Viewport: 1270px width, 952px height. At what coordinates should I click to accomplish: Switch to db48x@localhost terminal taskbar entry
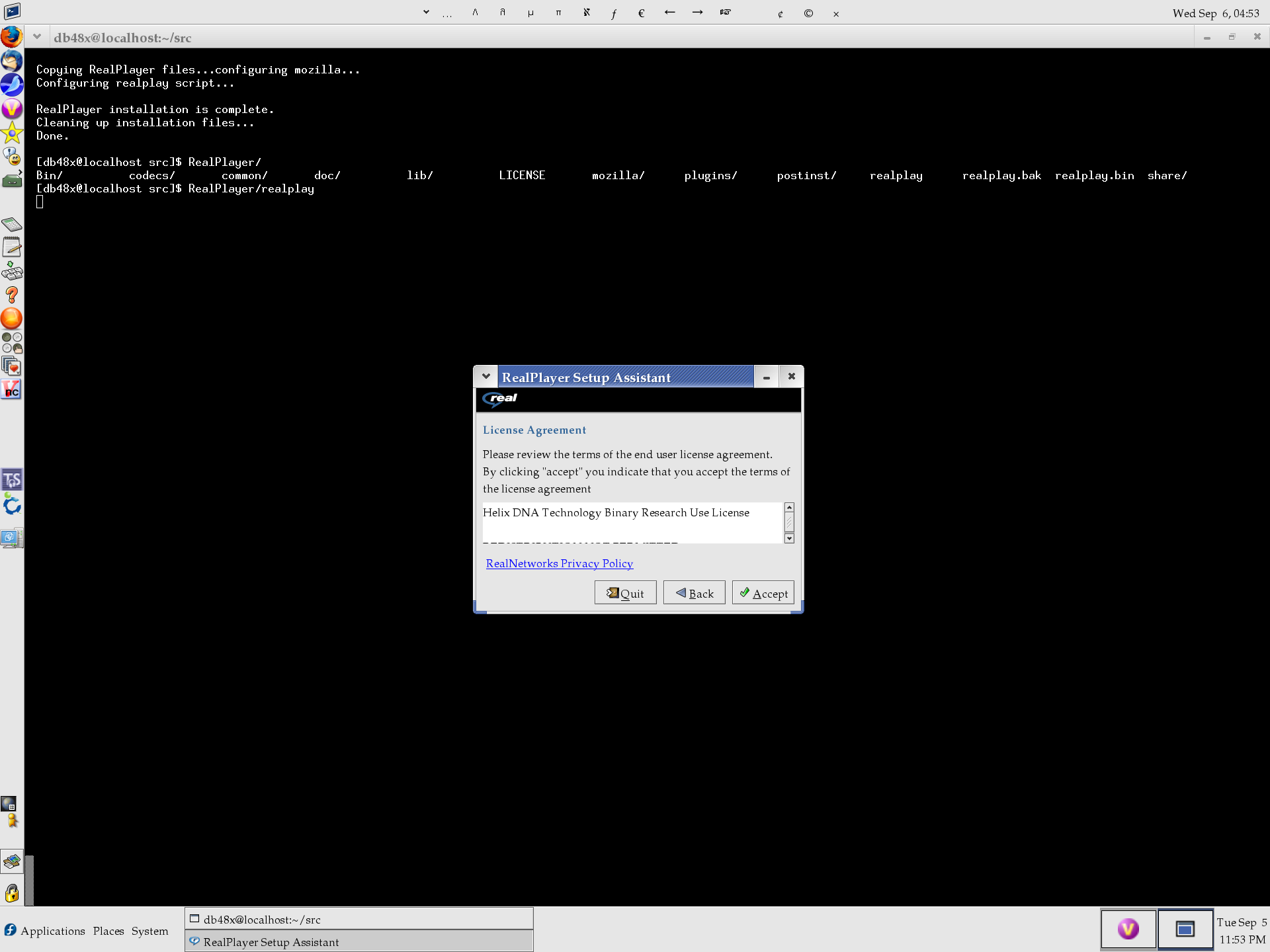359,919
